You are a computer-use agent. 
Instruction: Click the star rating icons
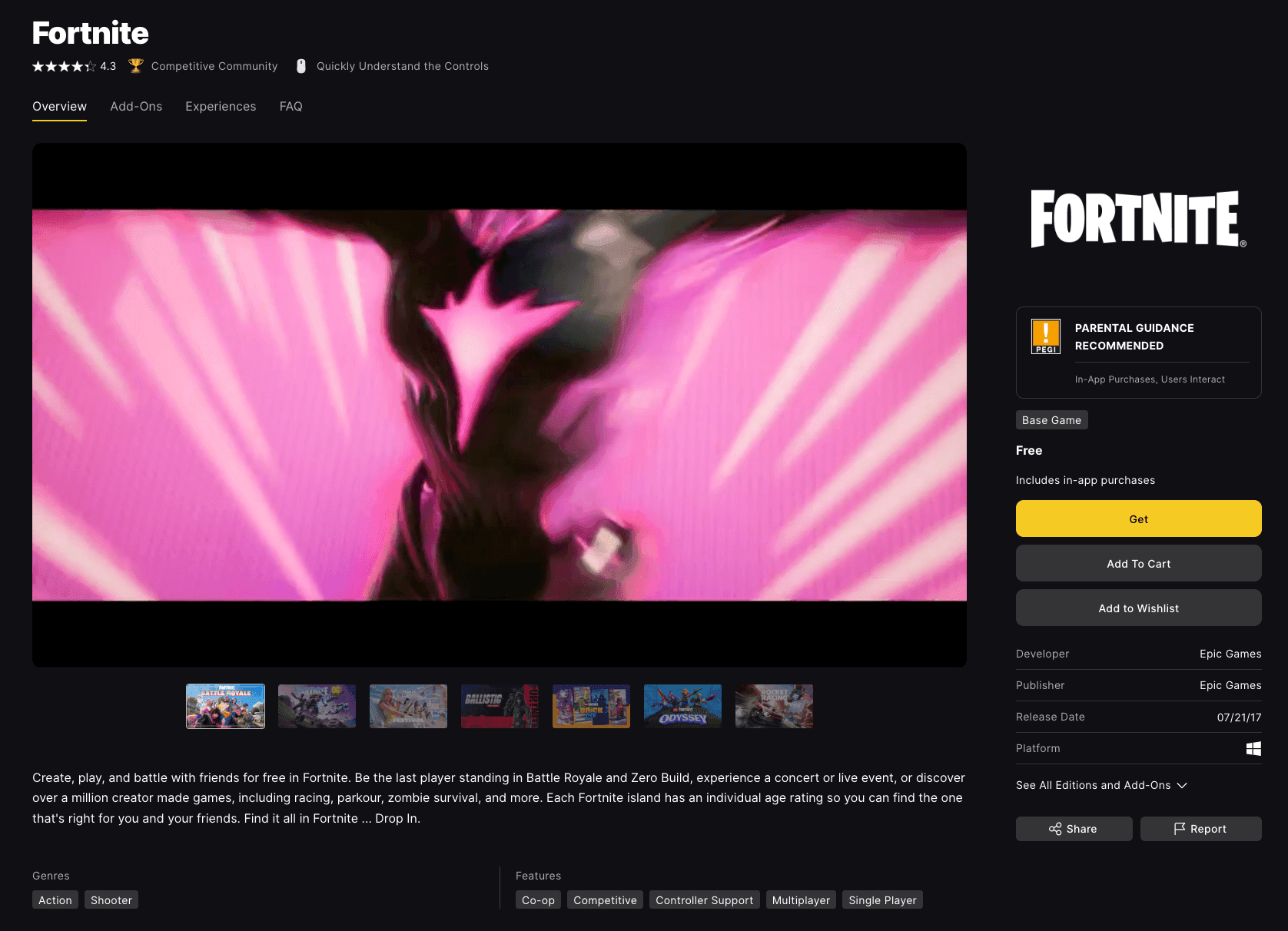(64, 67)
